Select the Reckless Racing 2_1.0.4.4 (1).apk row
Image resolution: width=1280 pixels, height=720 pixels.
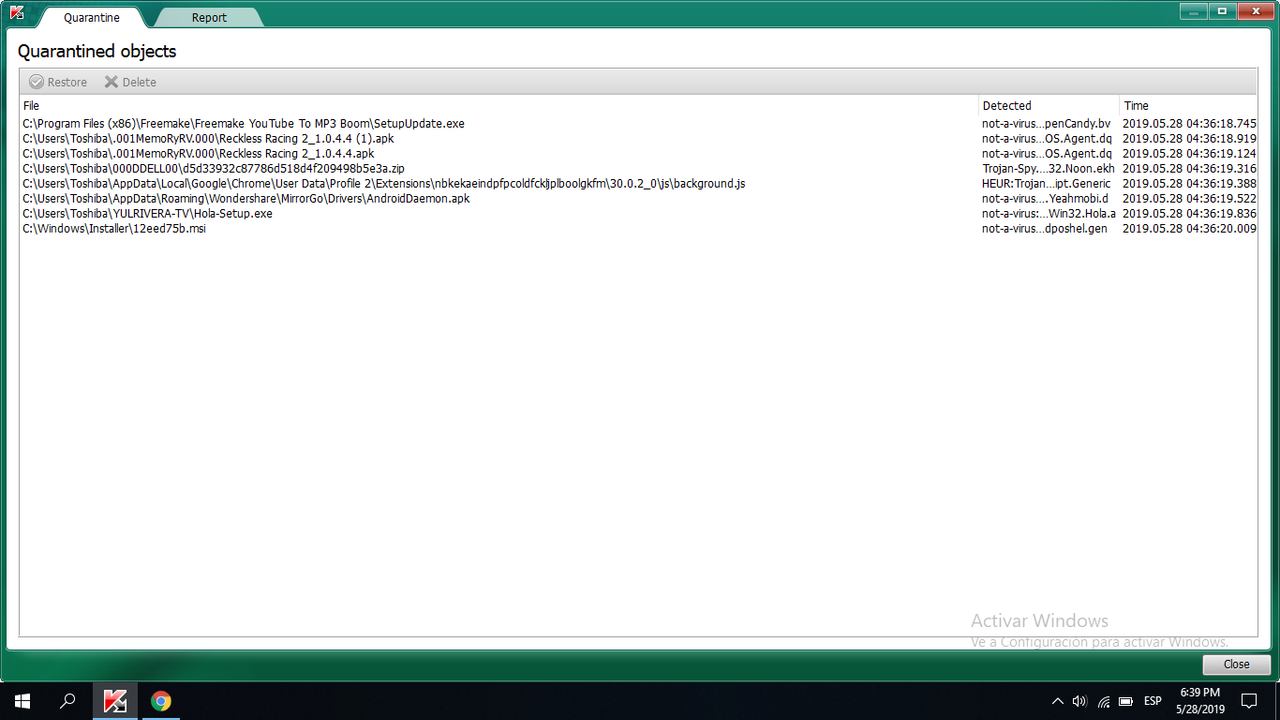[639, 139]
